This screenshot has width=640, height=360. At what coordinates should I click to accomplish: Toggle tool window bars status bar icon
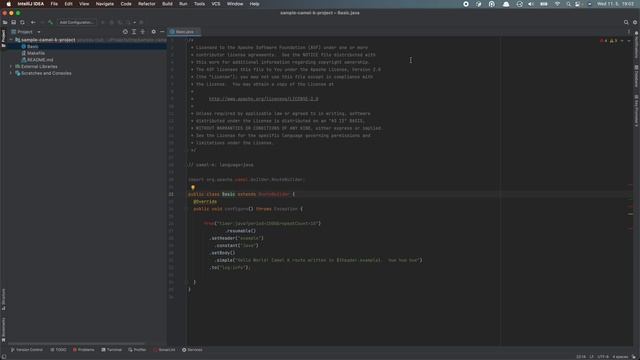coord(4,357)
